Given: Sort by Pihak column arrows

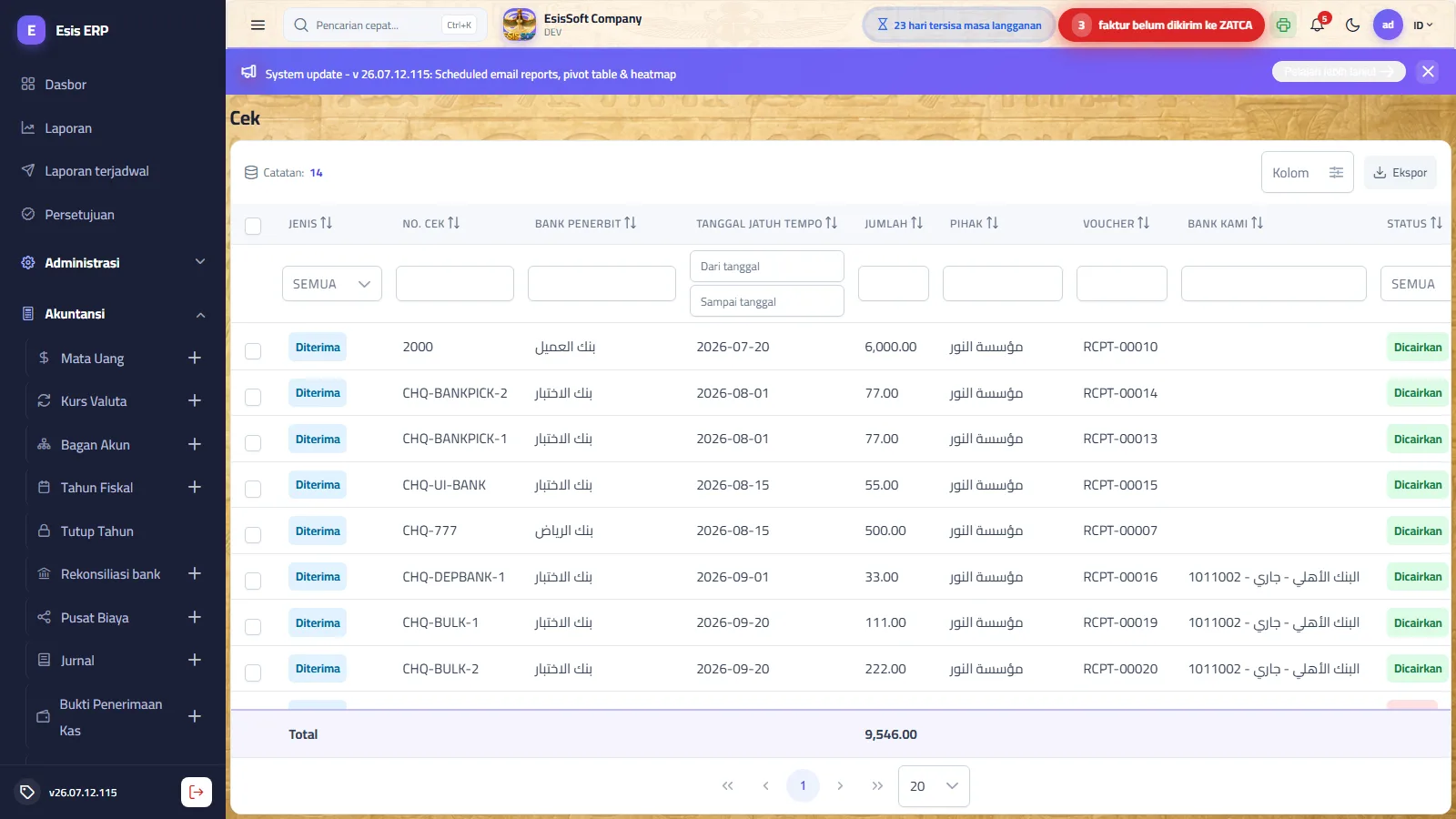Looking at the screenshot, I should click(x=993, y=223).
